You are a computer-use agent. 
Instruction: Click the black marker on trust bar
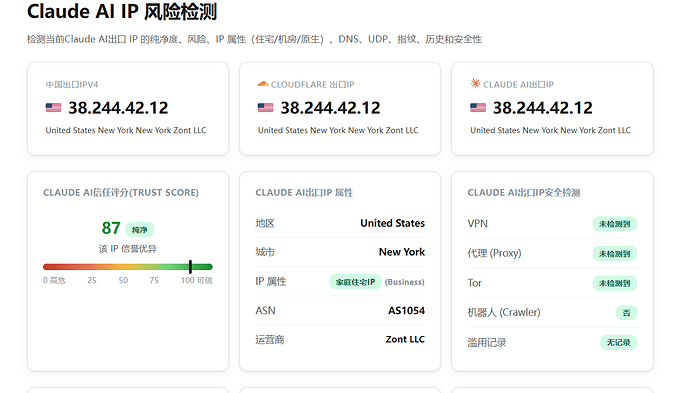tap(190, 267)
